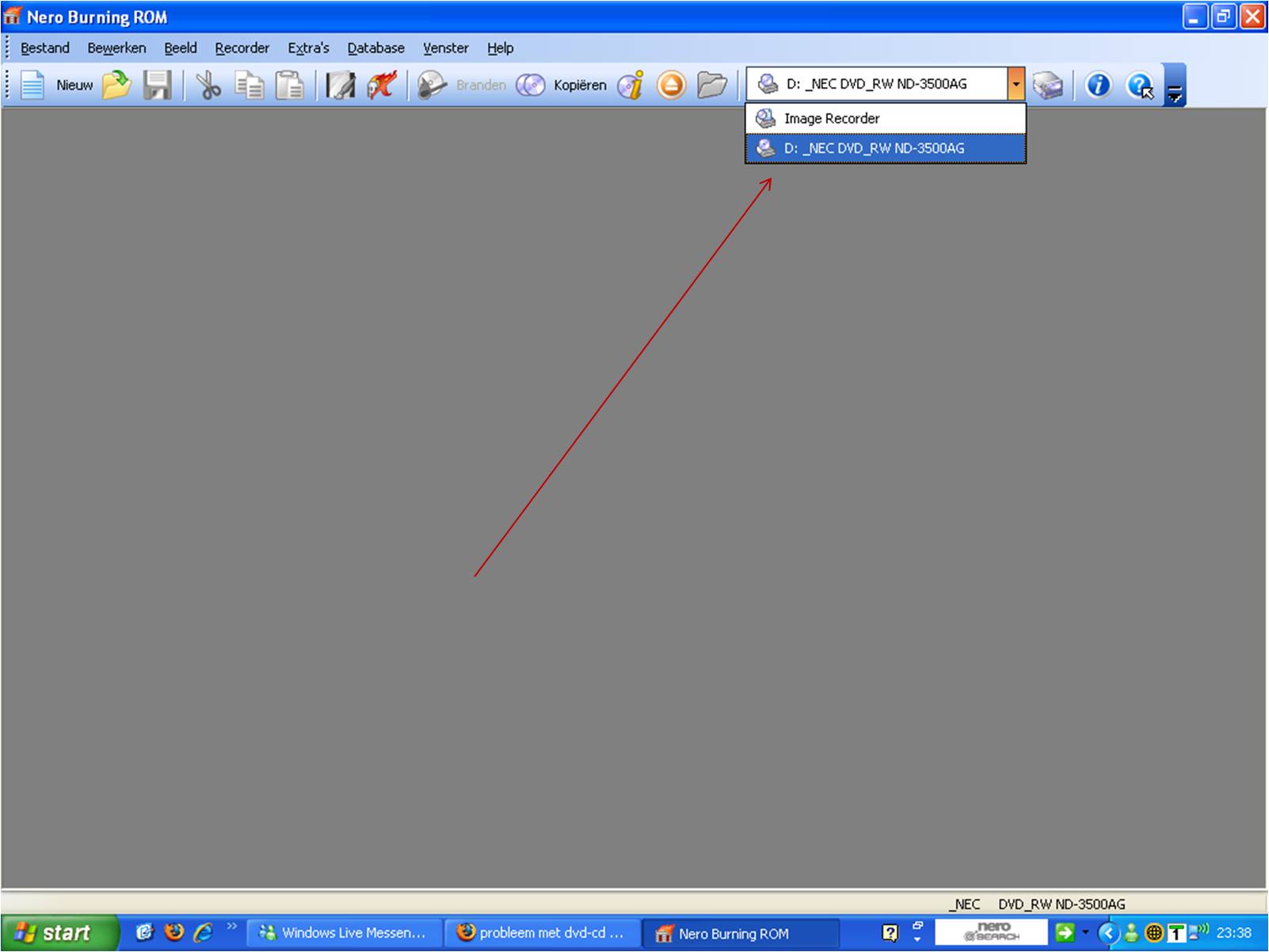Expand the quick launch overflow chevron
1269x952 pixels.
[x=231, y=926]
